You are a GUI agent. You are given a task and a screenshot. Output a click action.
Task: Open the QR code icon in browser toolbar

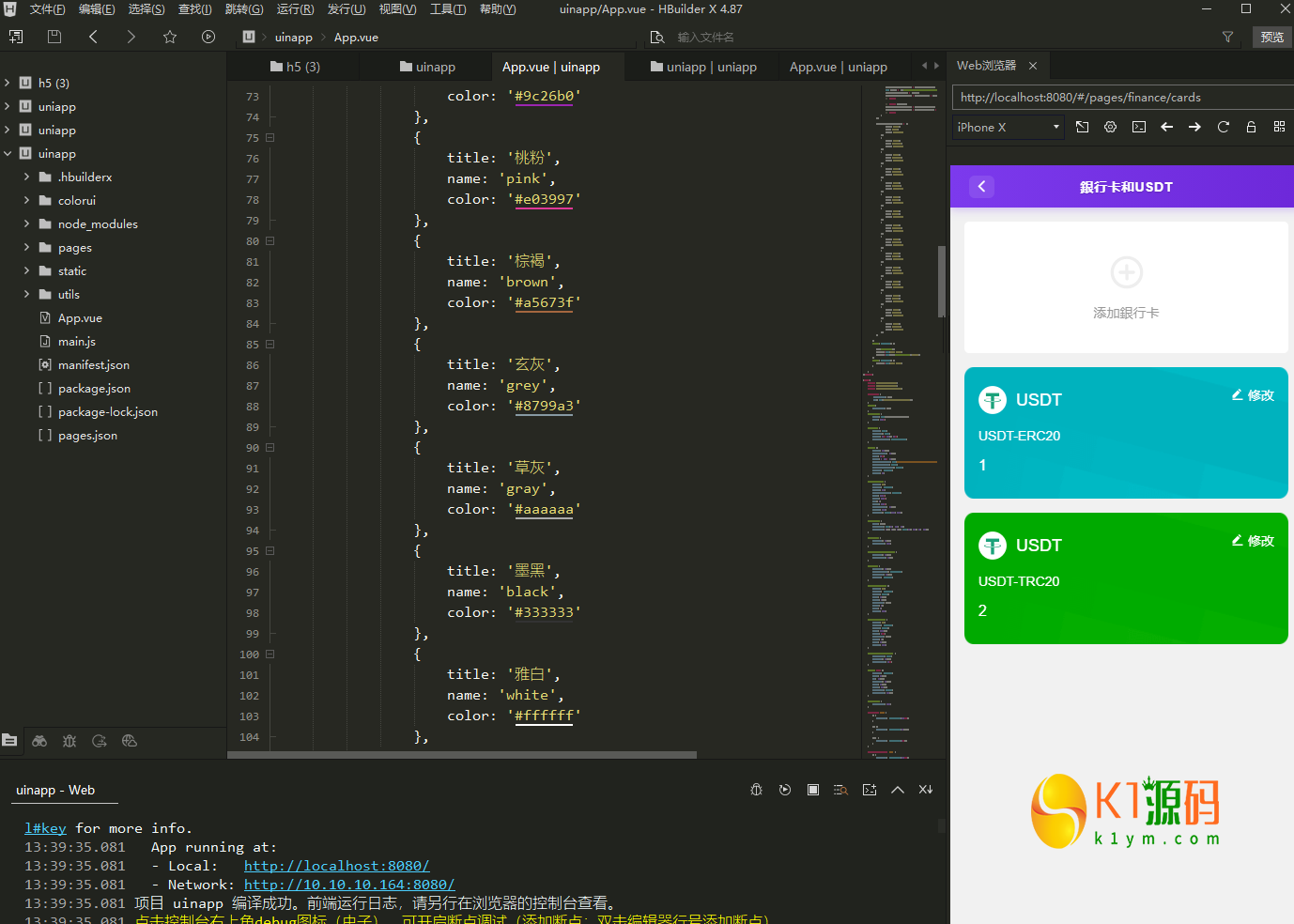(x=1279, y=127)
